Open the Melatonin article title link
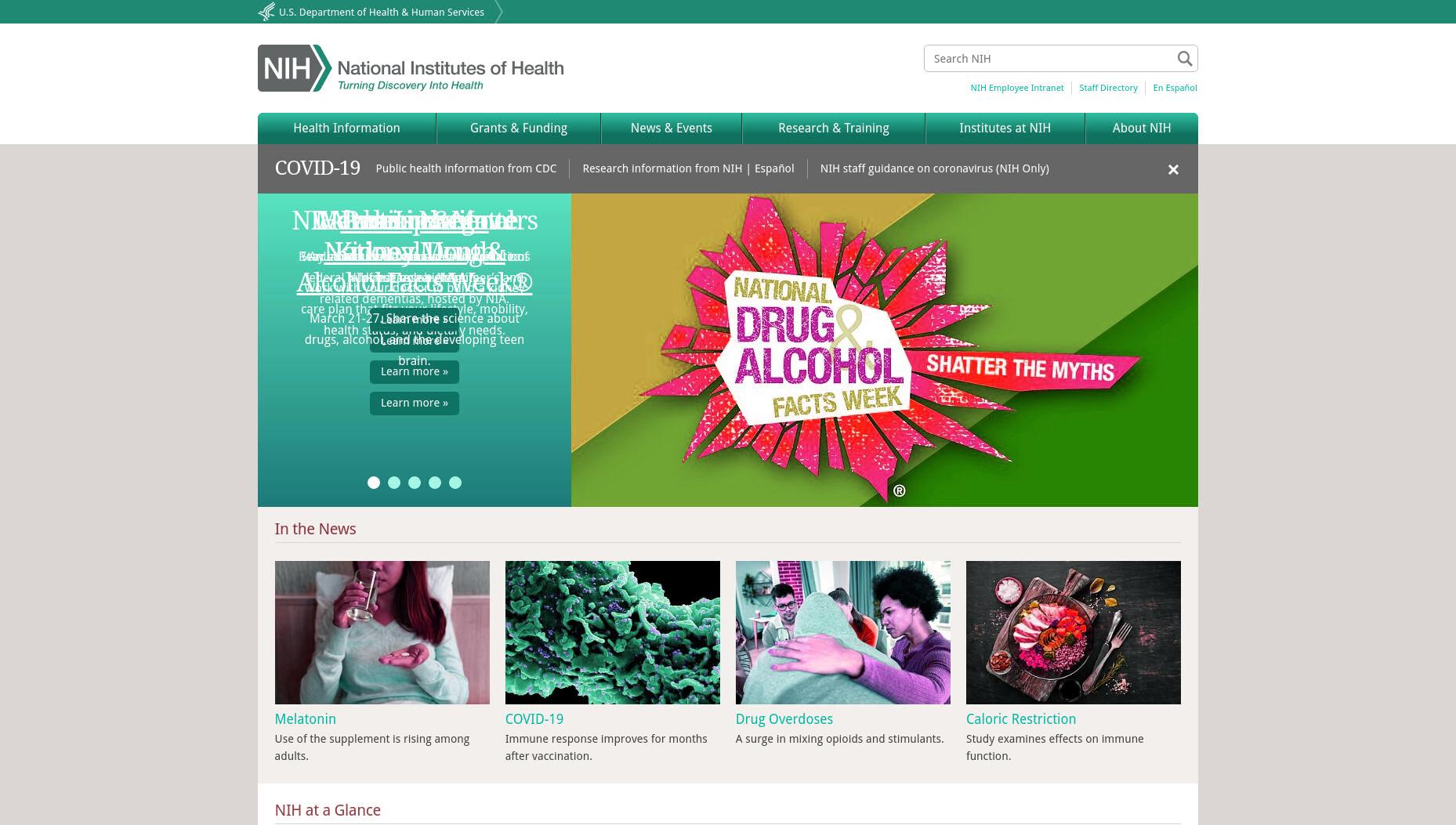This screenshot has width=1456, height=825. 306,719
